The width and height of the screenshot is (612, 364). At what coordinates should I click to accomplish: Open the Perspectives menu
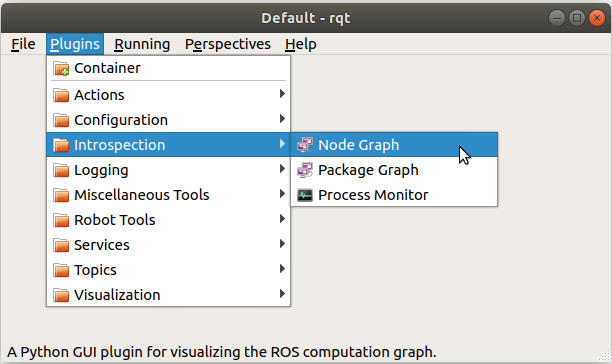tap(228, 44)
